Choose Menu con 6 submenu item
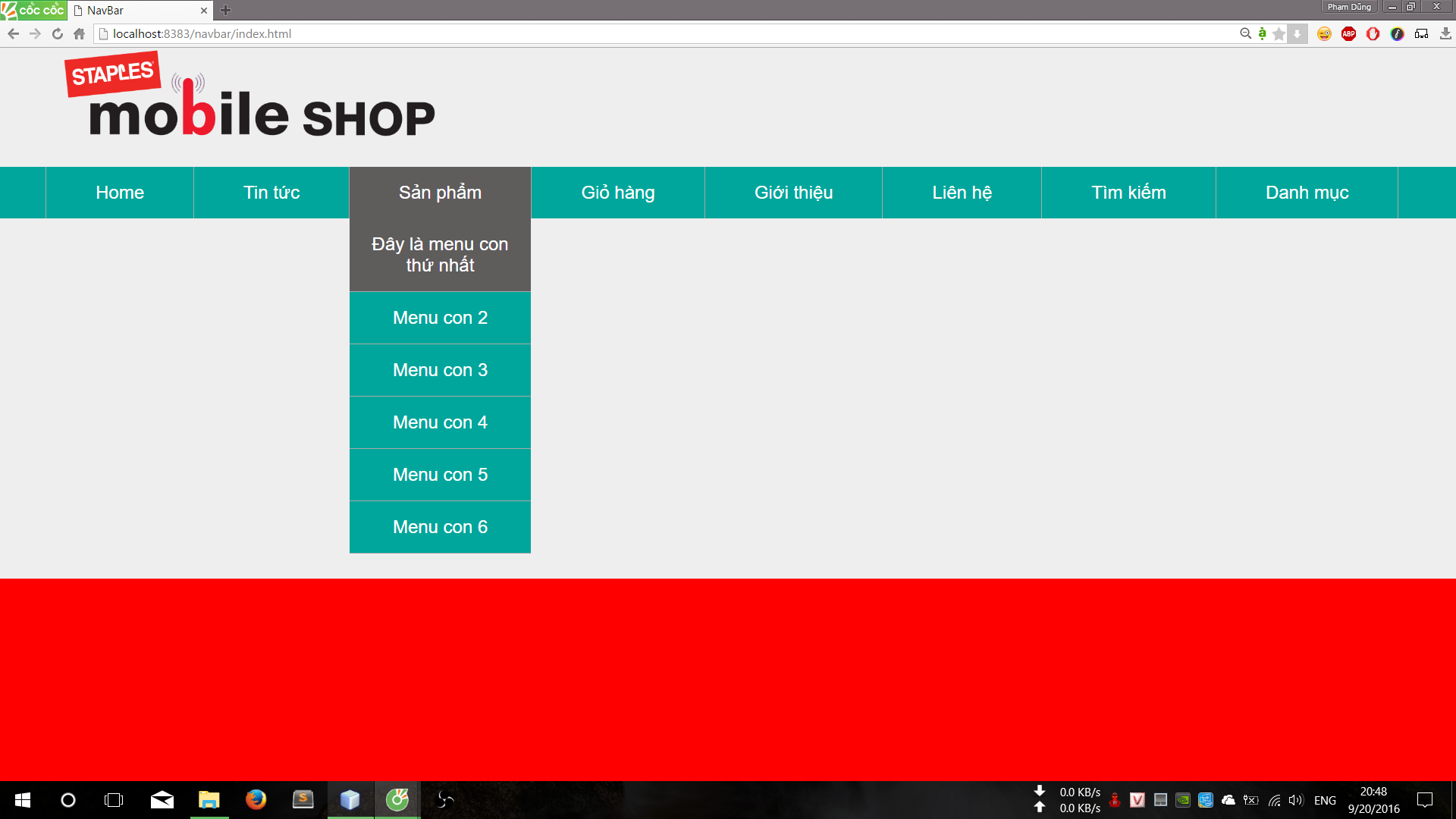Viewport: 1456px width, 819px height. tap(440, 527)
